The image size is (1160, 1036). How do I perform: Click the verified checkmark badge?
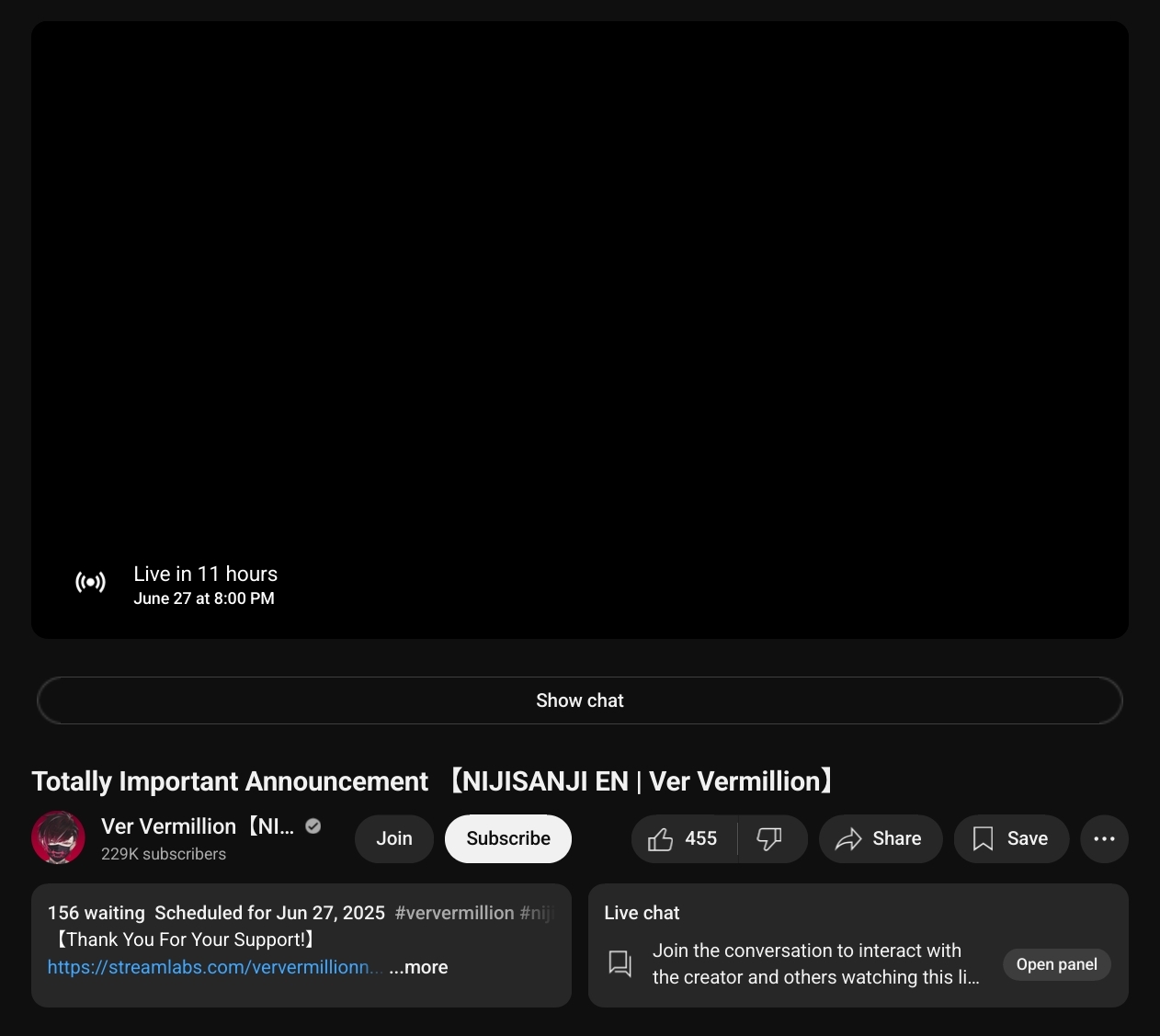point(313,826)
